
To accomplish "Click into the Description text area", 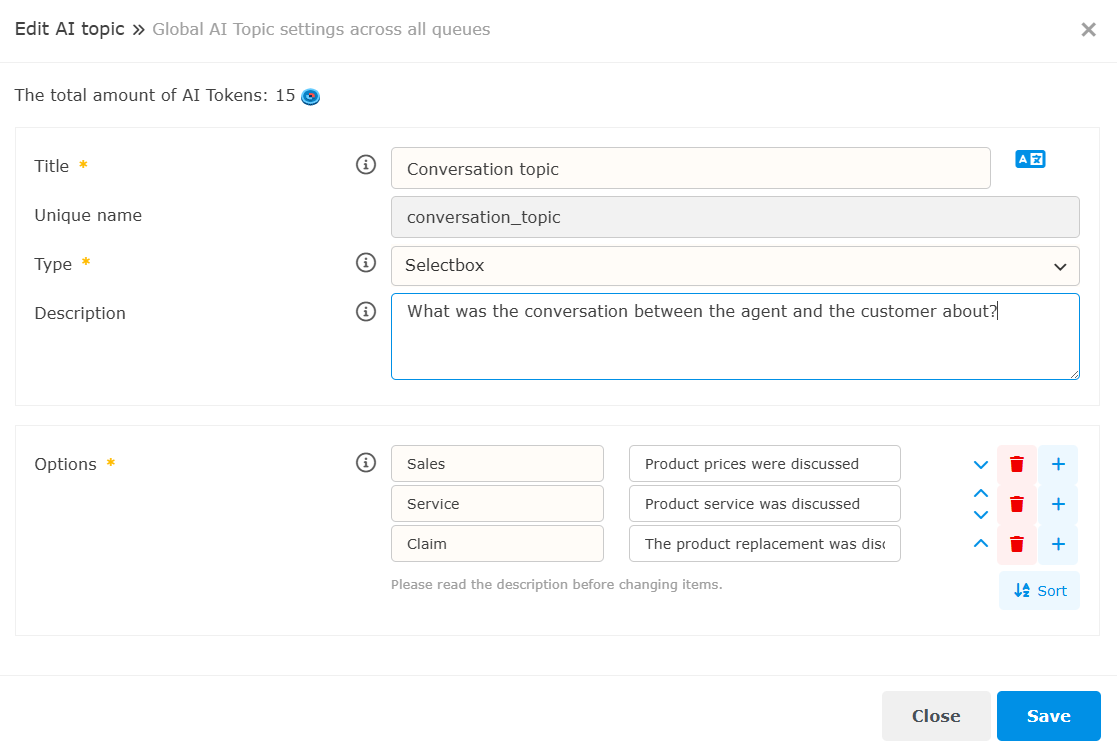I will pyautogui.click(x=735, y=345).
